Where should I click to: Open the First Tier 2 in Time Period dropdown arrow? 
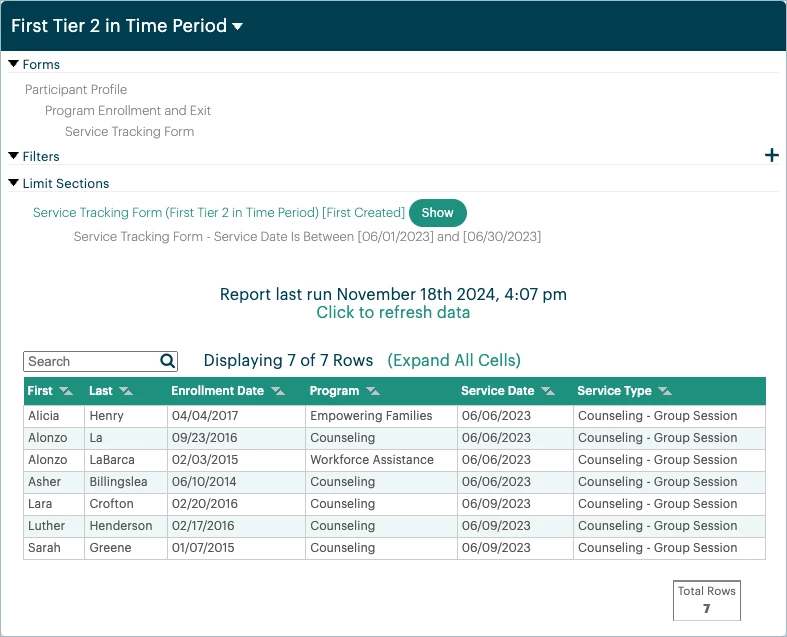point(237,27)
